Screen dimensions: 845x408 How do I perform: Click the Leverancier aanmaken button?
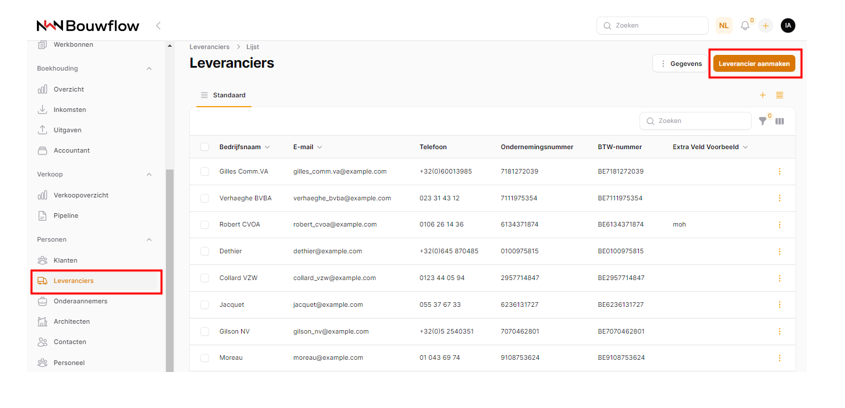(754, 64)
